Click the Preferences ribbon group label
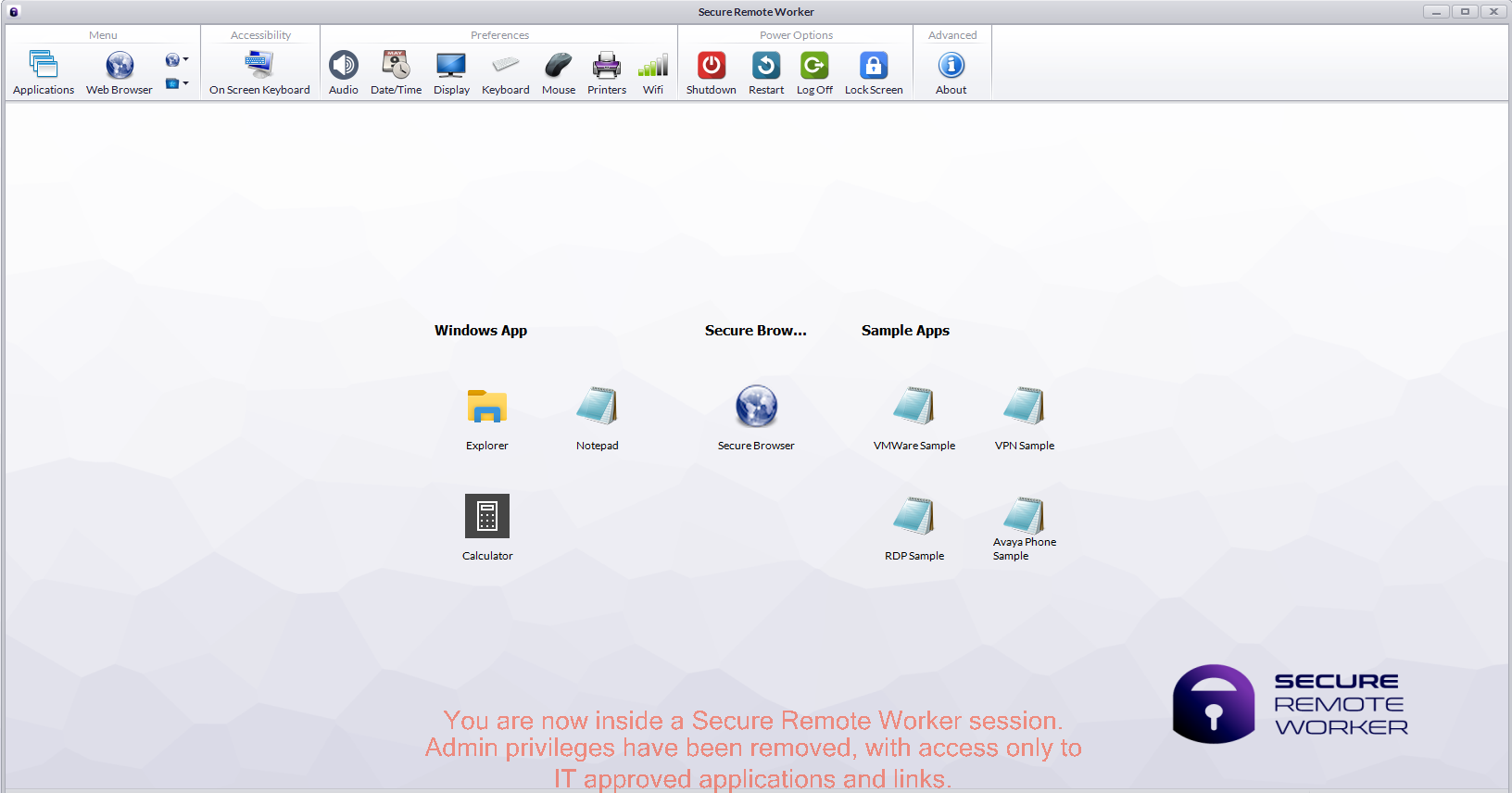Viewport: 1512px width, 793px height. click(500, 35)
